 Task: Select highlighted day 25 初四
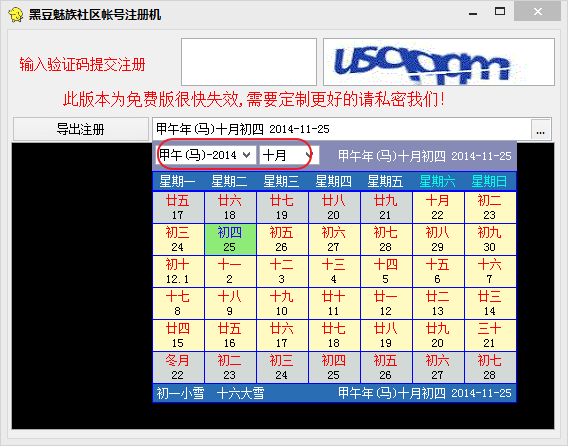(230, 239)
